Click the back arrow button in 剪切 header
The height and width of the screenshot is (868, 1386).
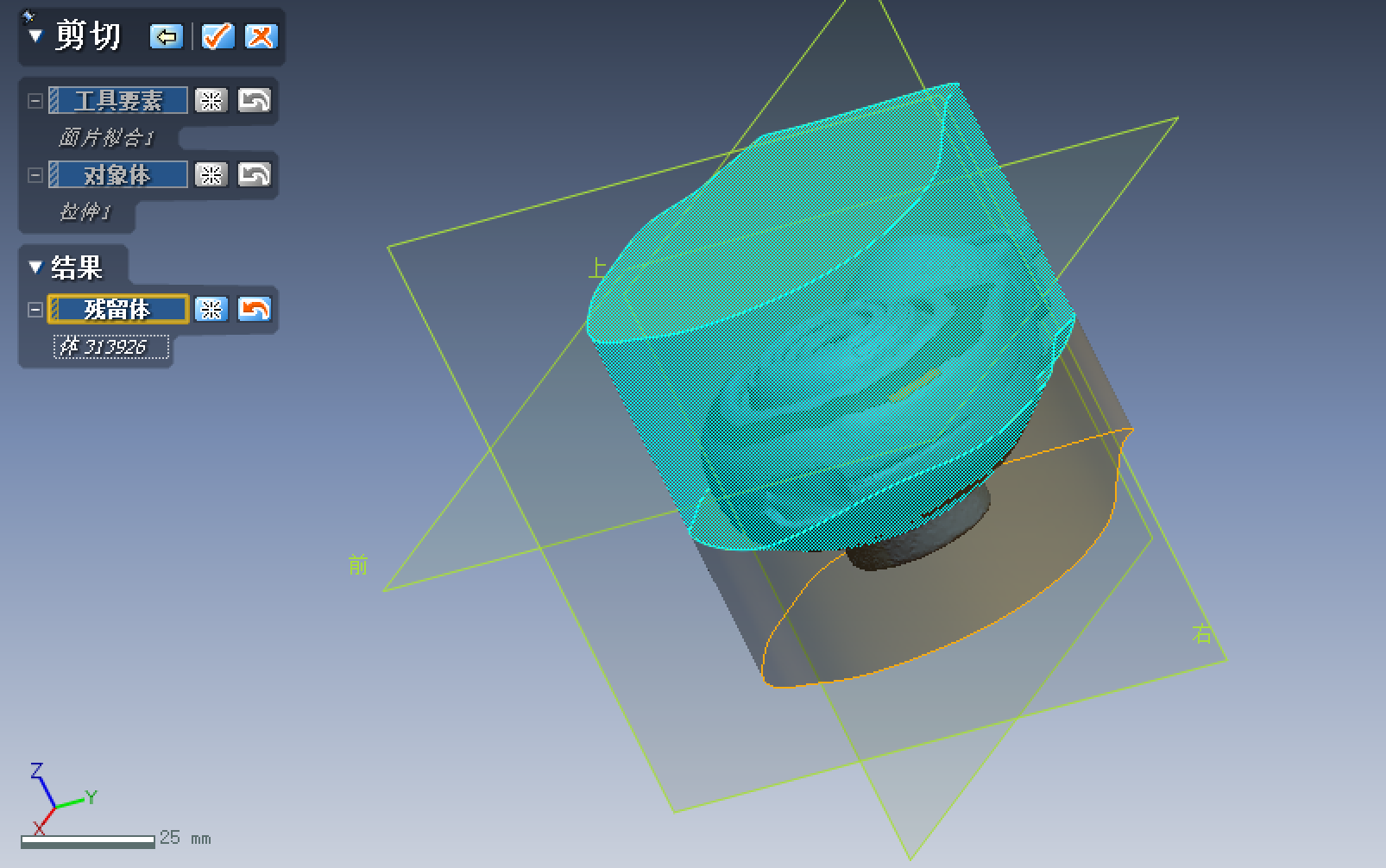coord(167,36)
